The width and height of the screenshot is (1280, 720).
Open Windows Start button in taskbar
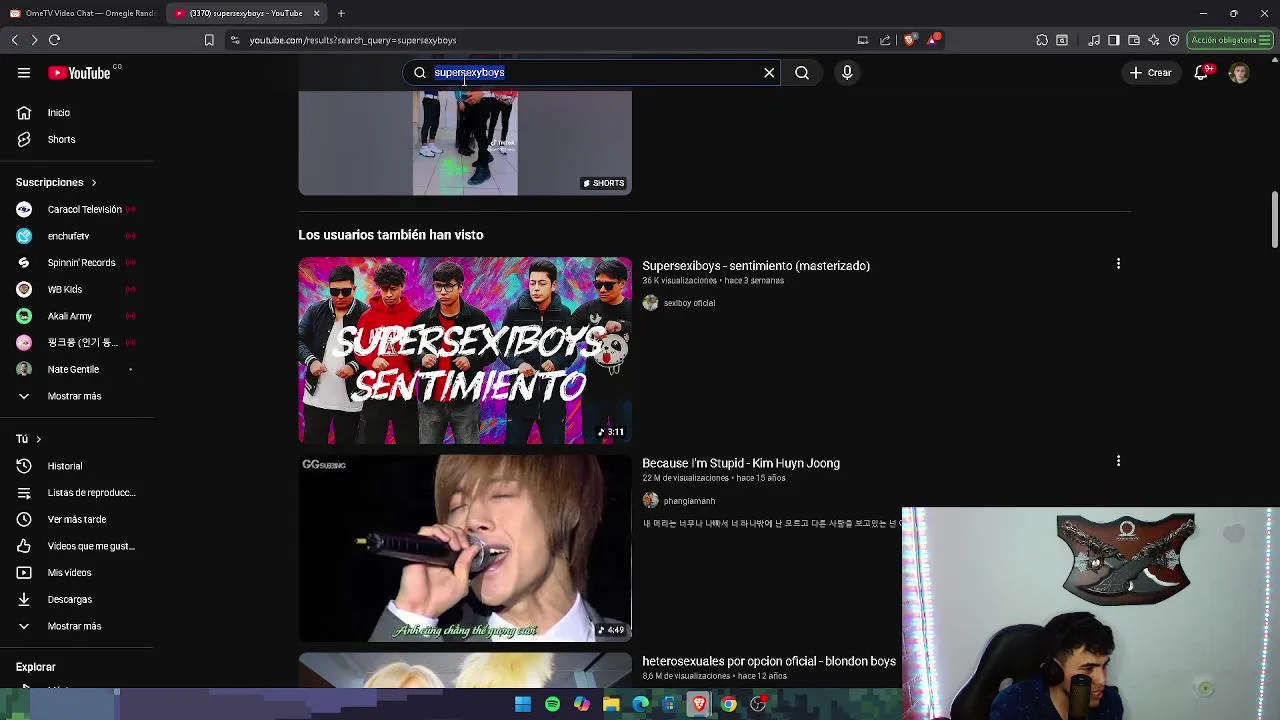click(x=523, y=704)
